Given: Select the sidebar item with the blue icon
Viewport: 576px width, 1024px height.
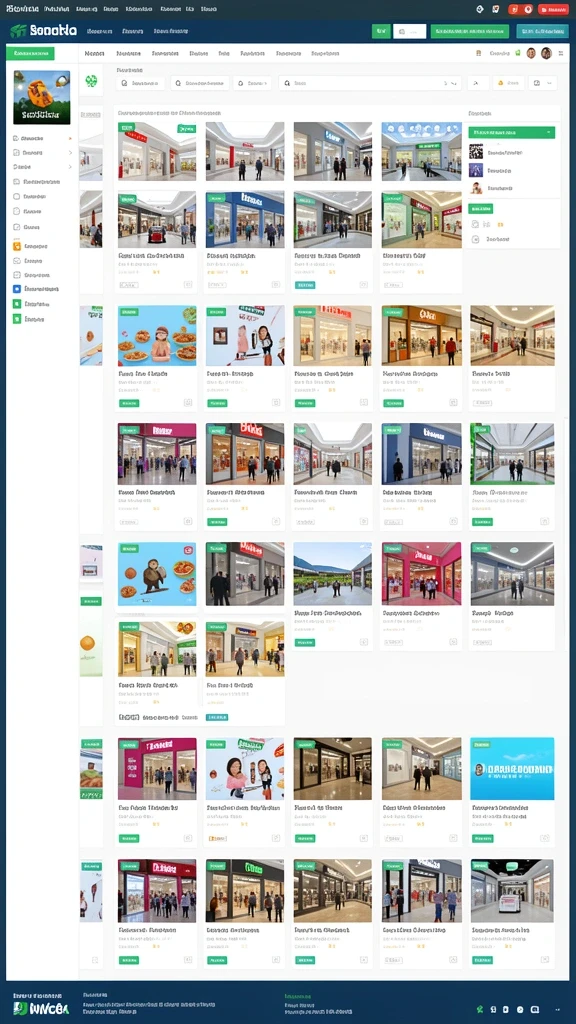Looking at the screenshot, I should click(36, 288).
